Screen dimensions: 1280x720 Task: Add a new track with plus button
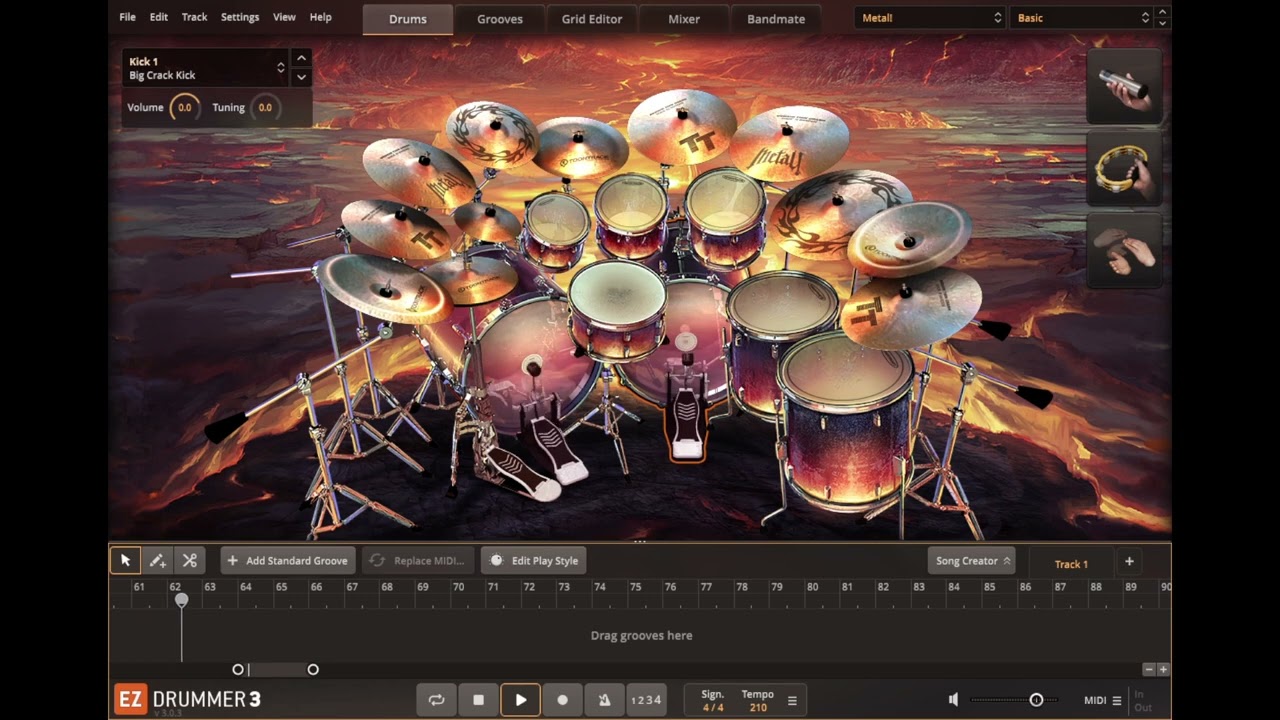[x=1129, y=562]
